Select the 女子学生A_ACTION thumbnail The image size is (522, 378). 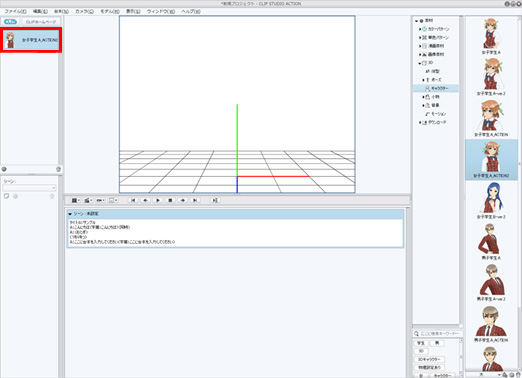pos(491,119)
